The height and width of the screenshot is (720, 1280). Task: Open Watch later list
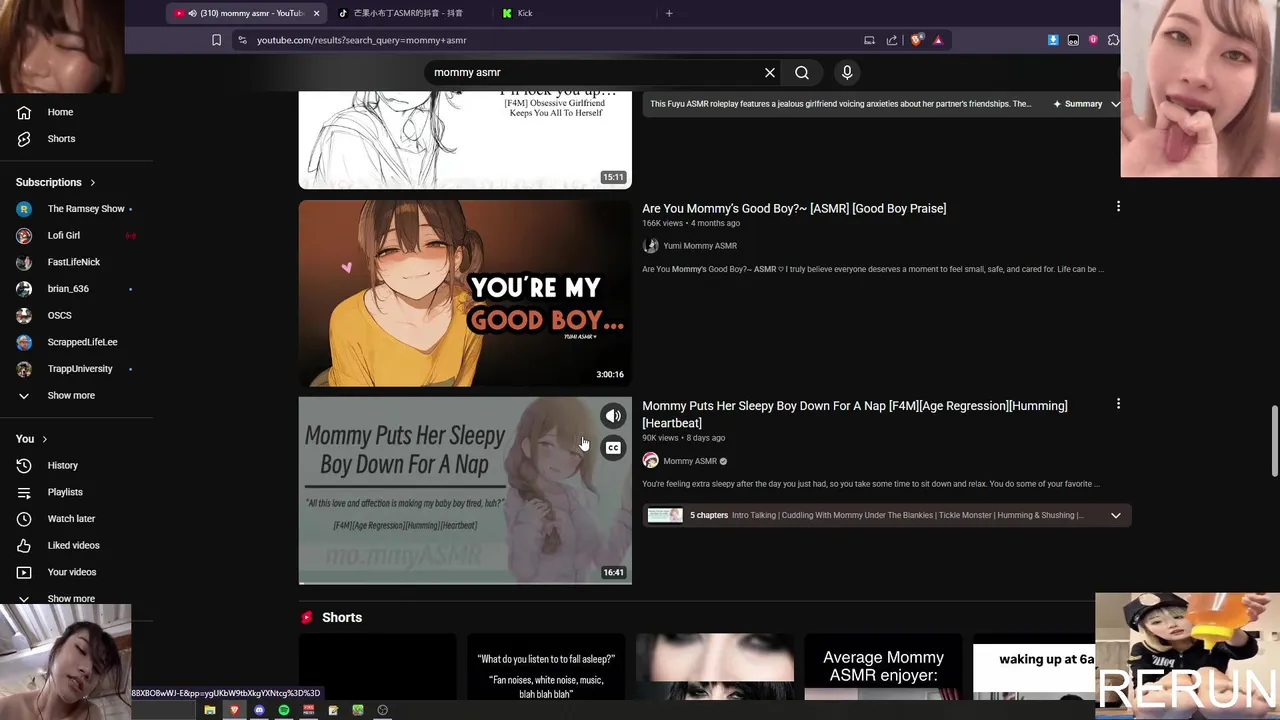pyautogui.click(x=71, y=519)
